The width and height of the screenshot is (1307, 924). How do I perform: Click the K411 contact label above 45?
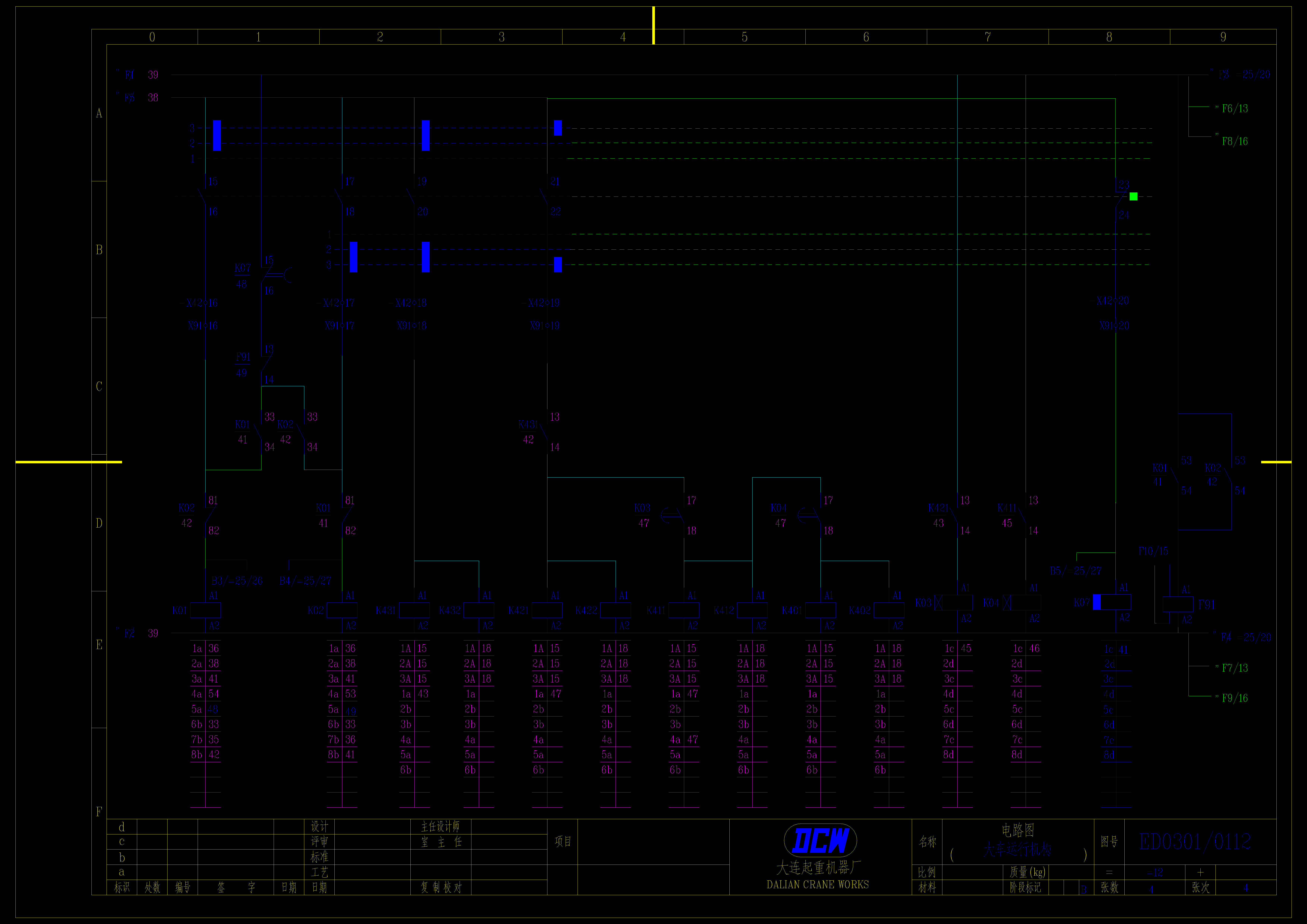click(x=1007, y=508)
